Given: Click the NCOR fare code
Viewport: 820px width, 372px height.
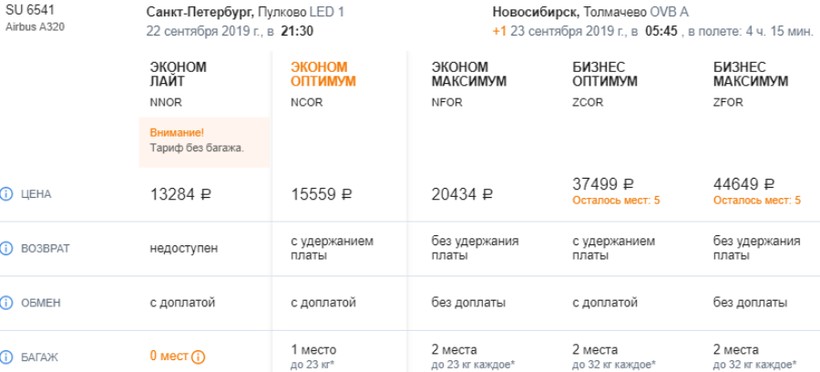Looking at the screenshot, I should pos(306,103).
